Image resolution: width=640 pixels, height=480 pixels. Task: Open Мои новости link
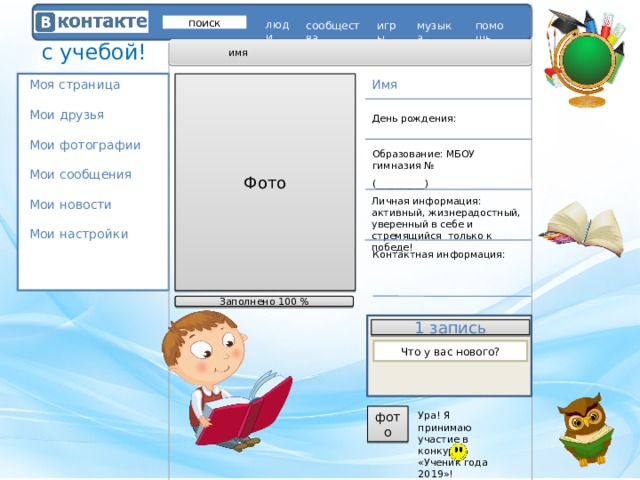(70, 204)
